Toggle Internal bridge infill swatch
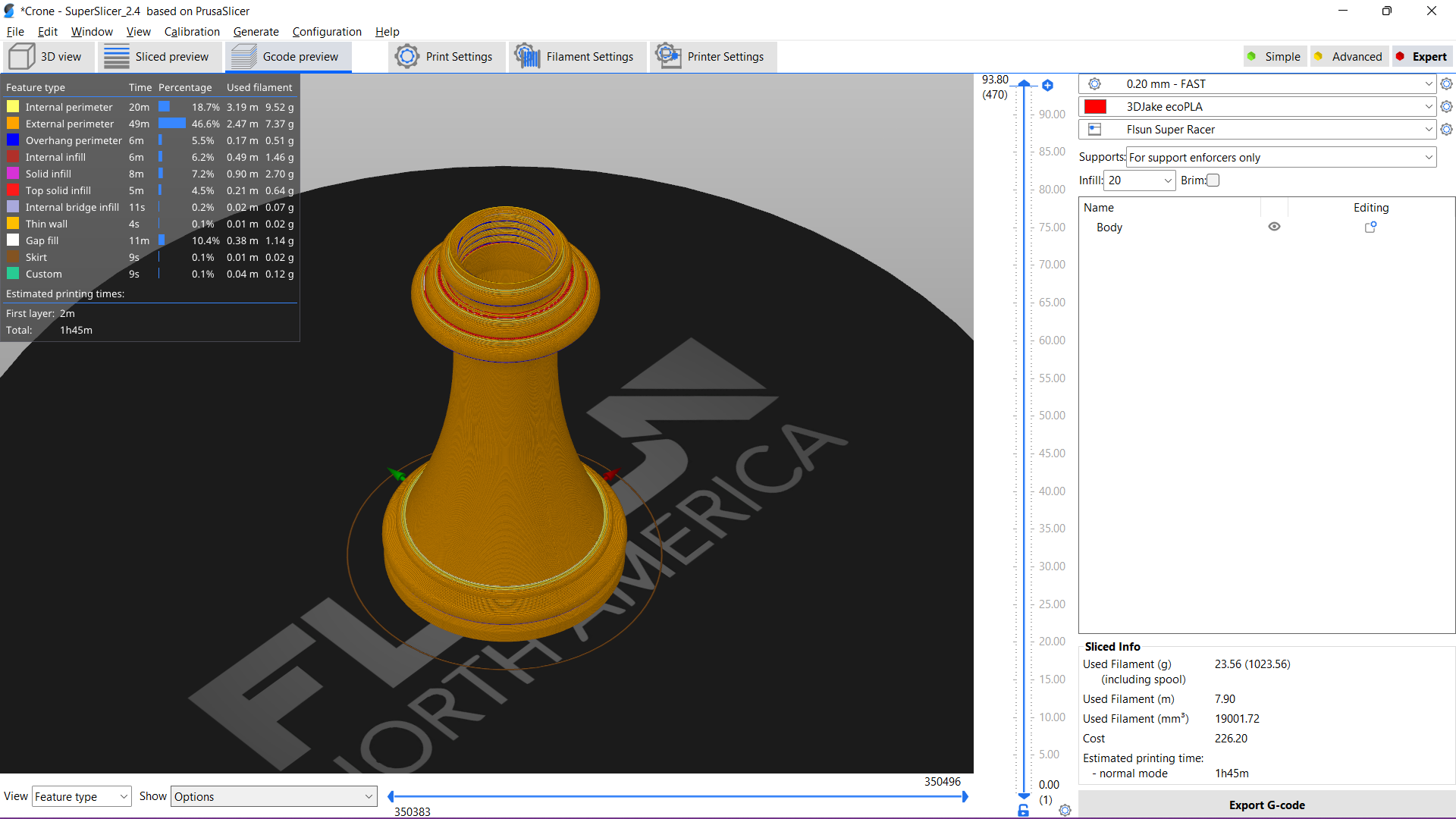The width and height of the screenshot is (1456, 819). [x=13, y=207]
